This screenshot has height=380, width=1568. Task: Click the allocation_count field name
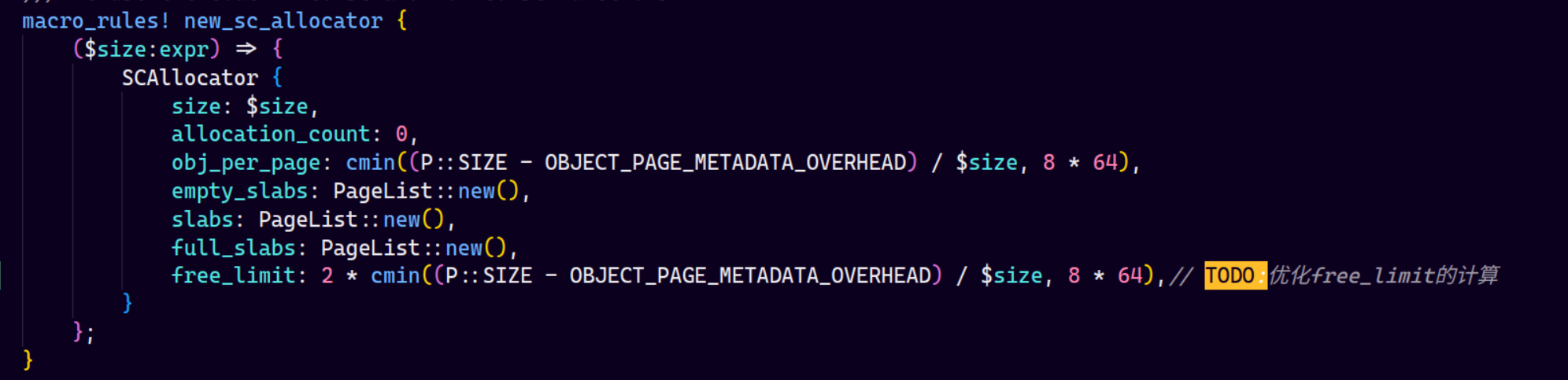point(271,135)
